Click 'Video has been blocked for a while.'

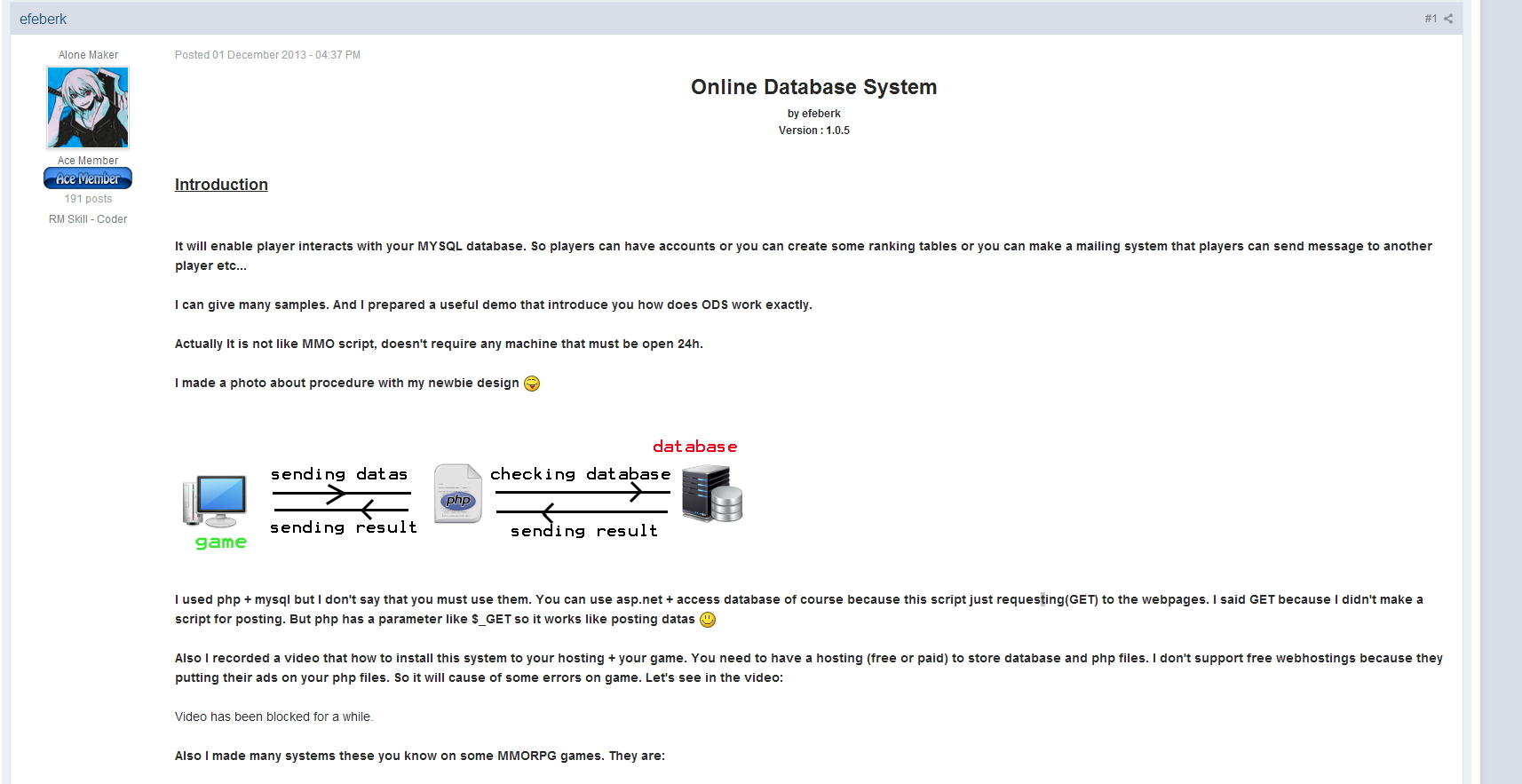tap(273, 717)
